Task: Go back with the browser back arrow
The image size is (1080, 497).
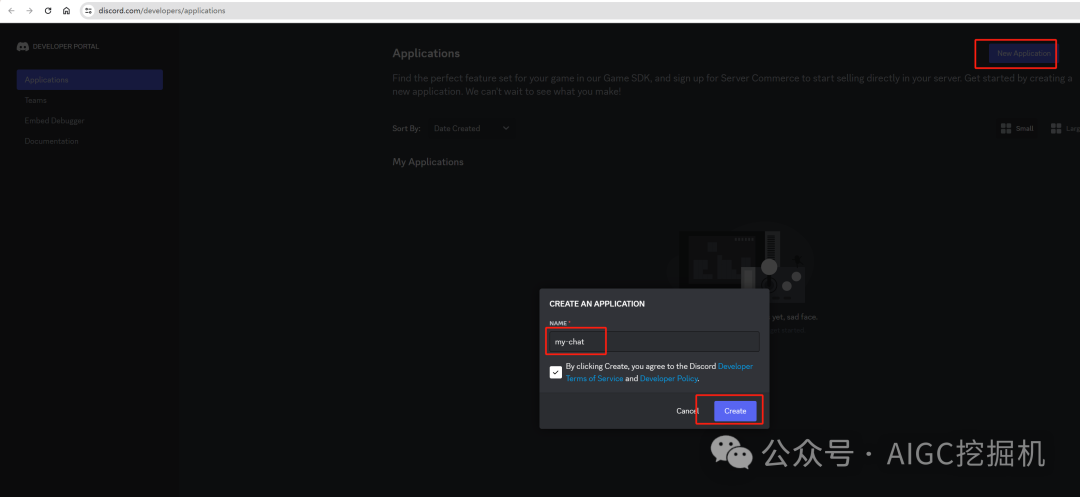Action: pyautogui.click(x=11, y=11)
